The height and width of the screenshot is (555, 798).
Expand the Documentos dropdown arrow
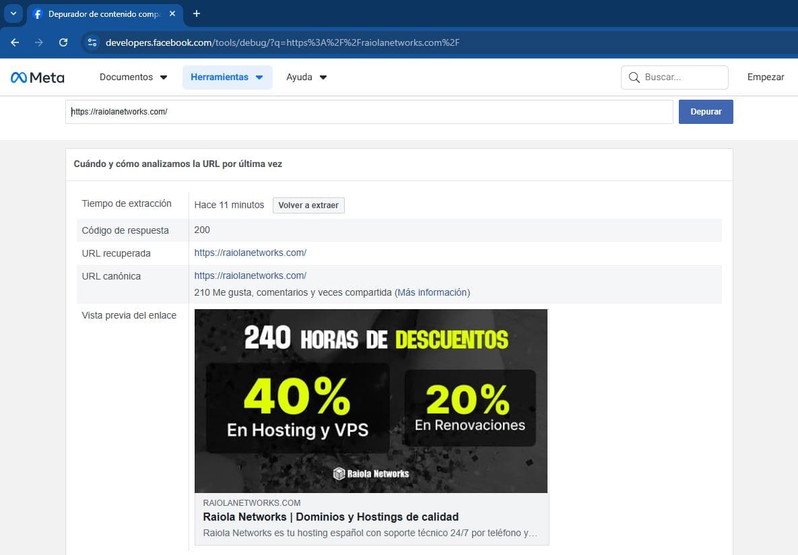[164, 78]
